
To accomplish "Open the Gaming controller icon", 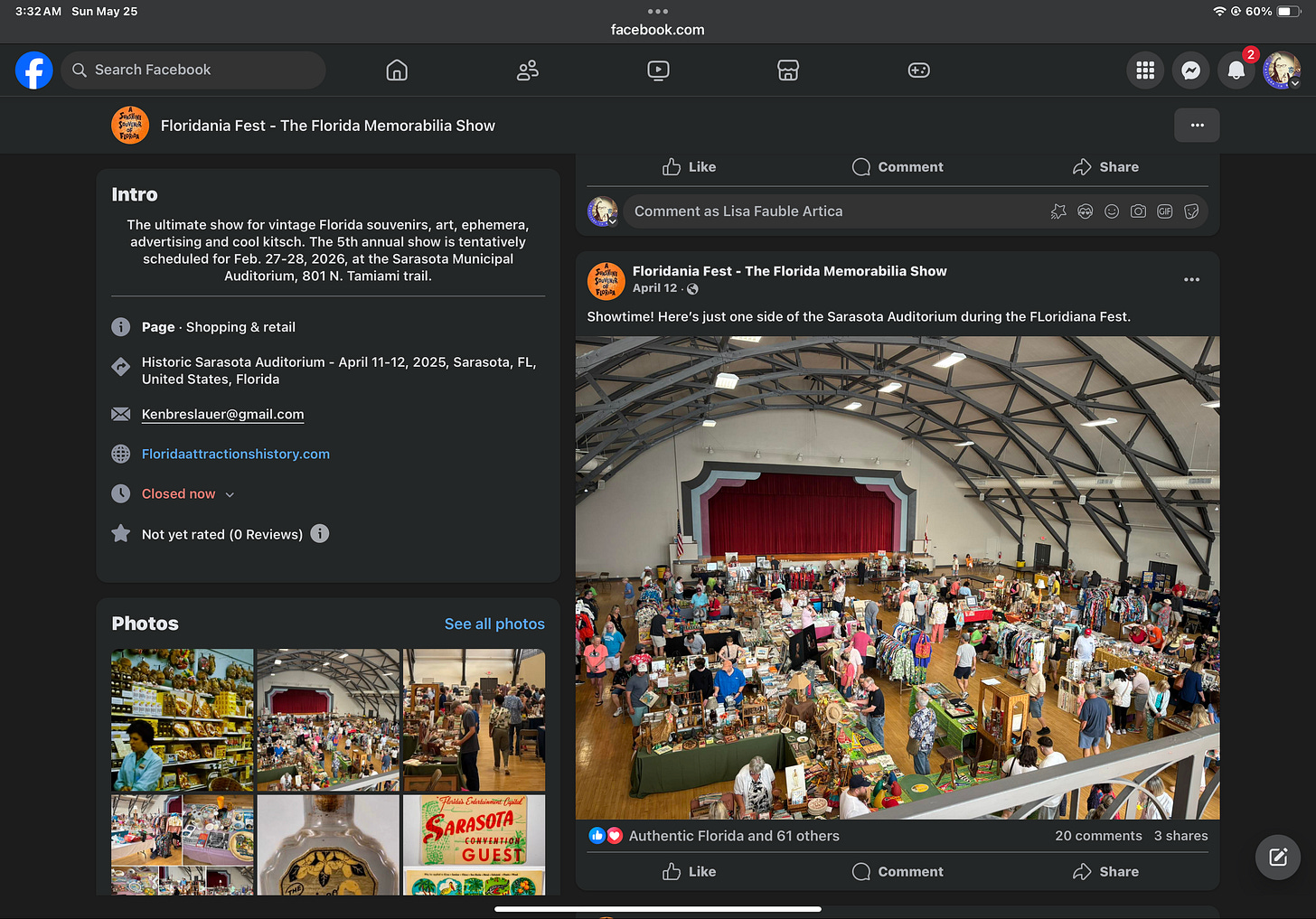I will pyautogui.click(x=919, y=70).
